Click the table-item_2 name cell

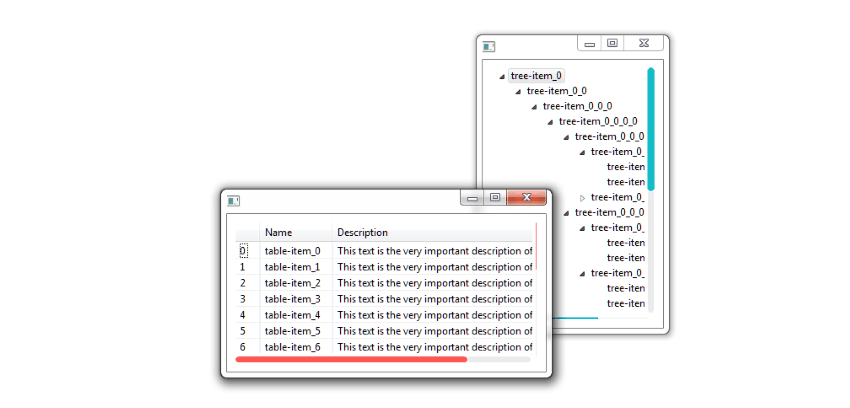(x=296, y=283)
